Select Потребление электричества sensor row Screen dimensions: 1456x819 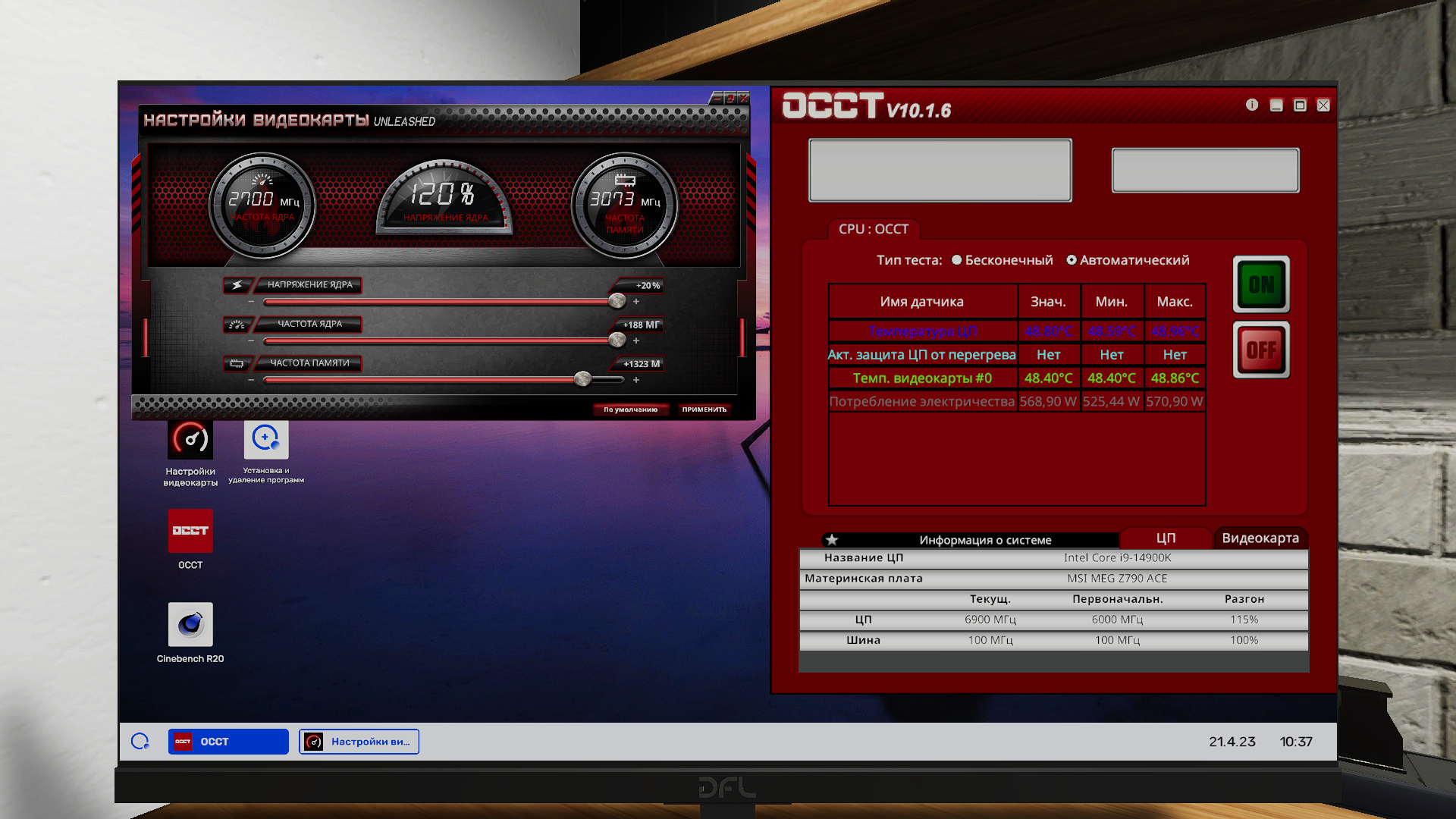click(x=1017, y=401)
